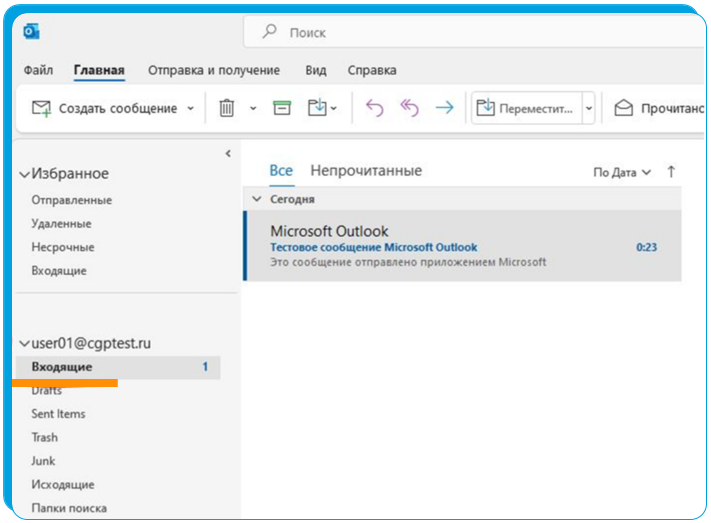Filter by Непрочитанные tab
This screenshot has width=711, height=523.
click(366, 171)
